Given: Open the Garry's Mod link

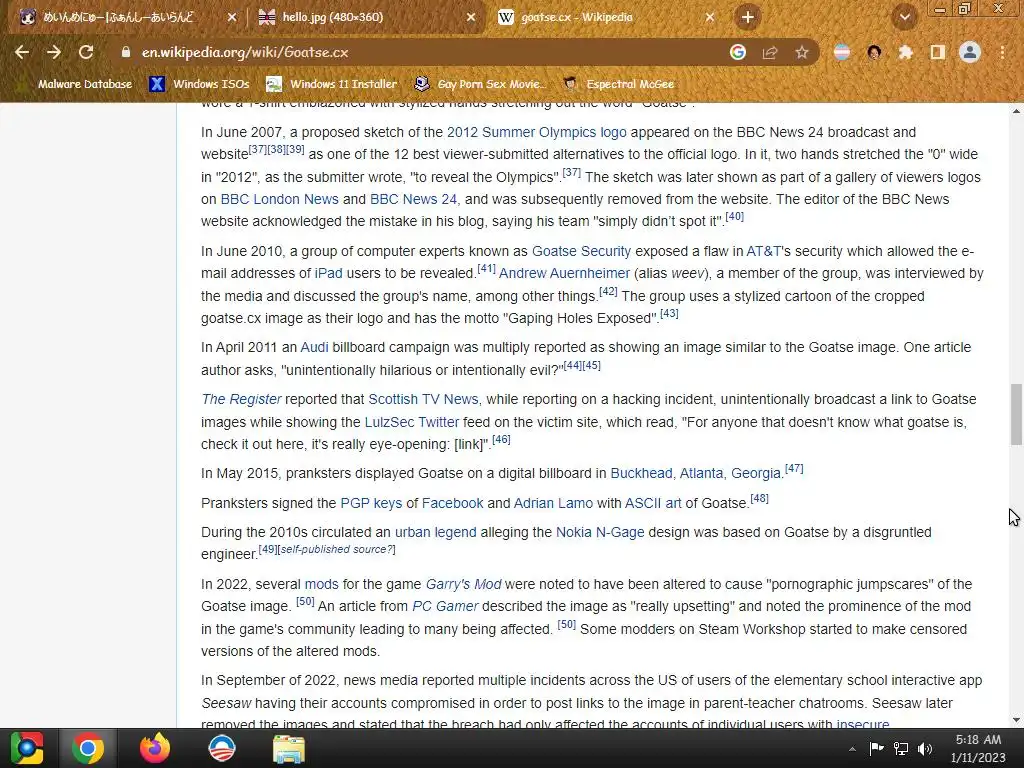Looking at the screenshot, I should point(464,584).
